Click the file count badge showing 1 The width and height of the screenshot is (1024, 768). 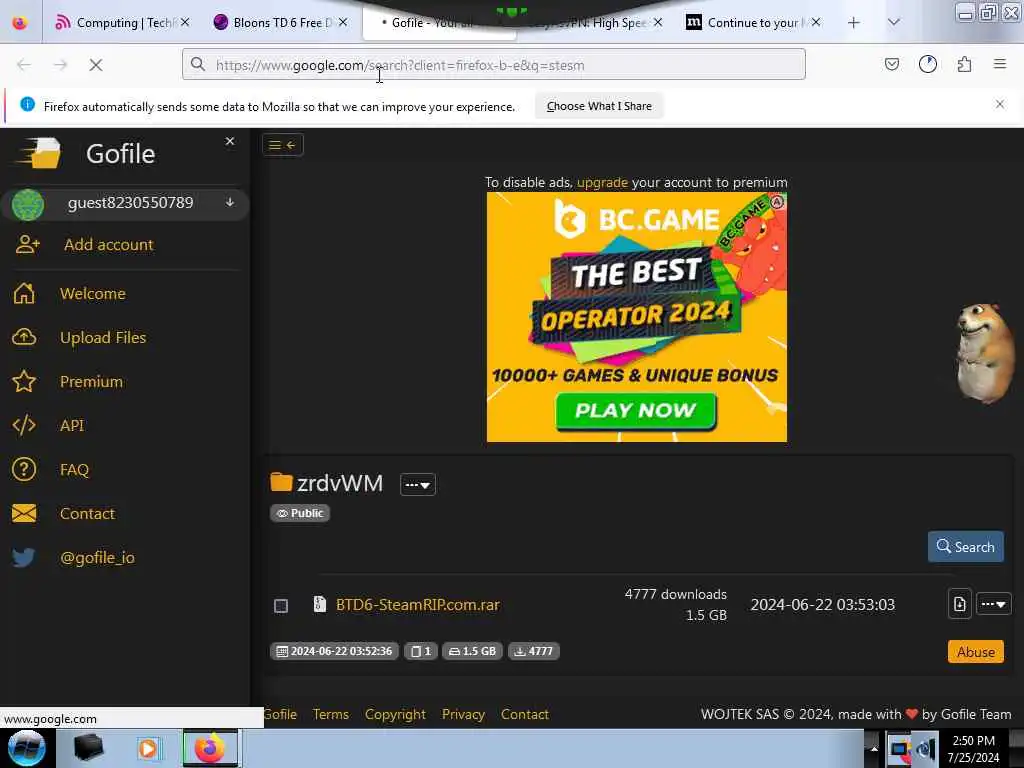coord(421,651)
